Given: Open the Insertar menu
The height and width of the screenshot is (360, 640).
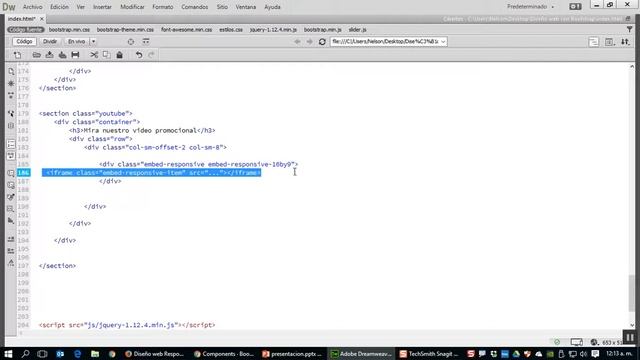Looking at the screenshot, I should click(x=102, y=7).
